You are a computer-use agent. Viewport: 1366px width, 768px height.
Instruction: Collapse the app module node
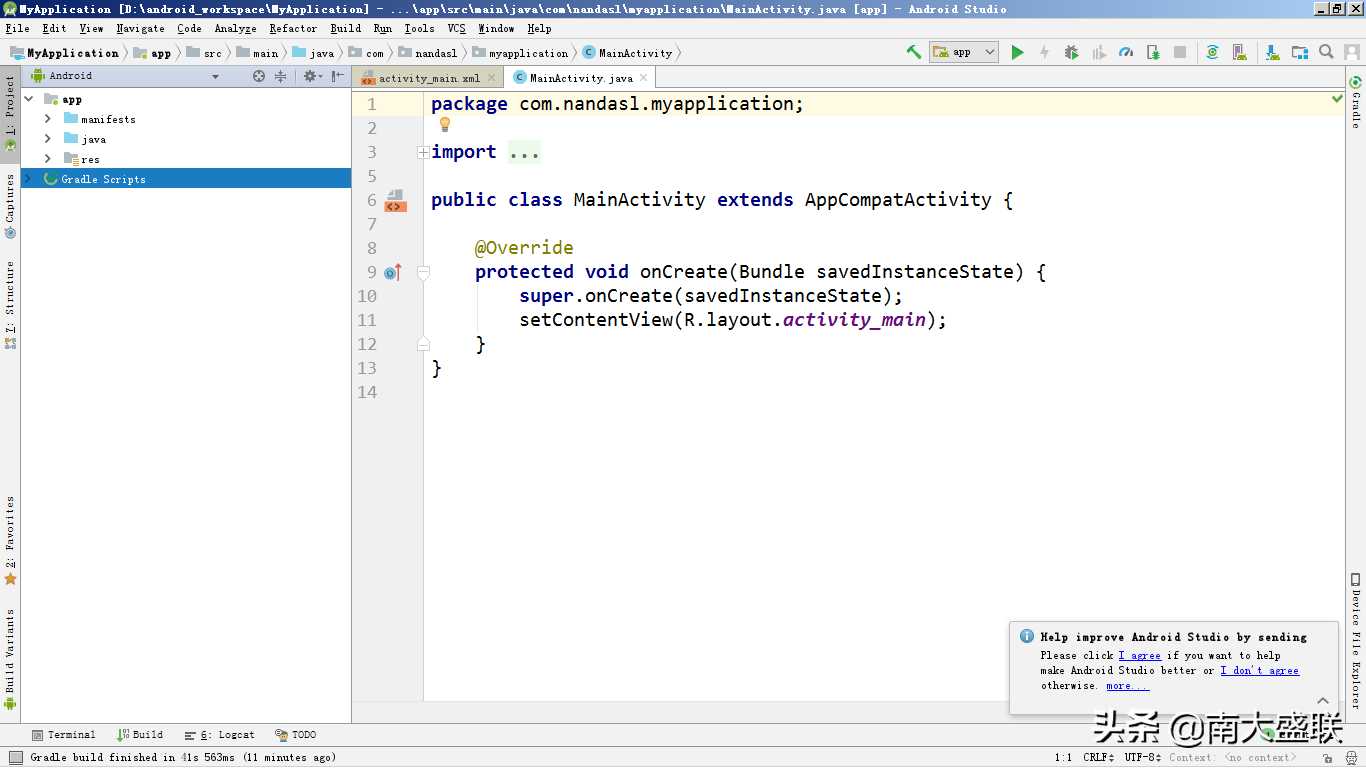point(28,99)
